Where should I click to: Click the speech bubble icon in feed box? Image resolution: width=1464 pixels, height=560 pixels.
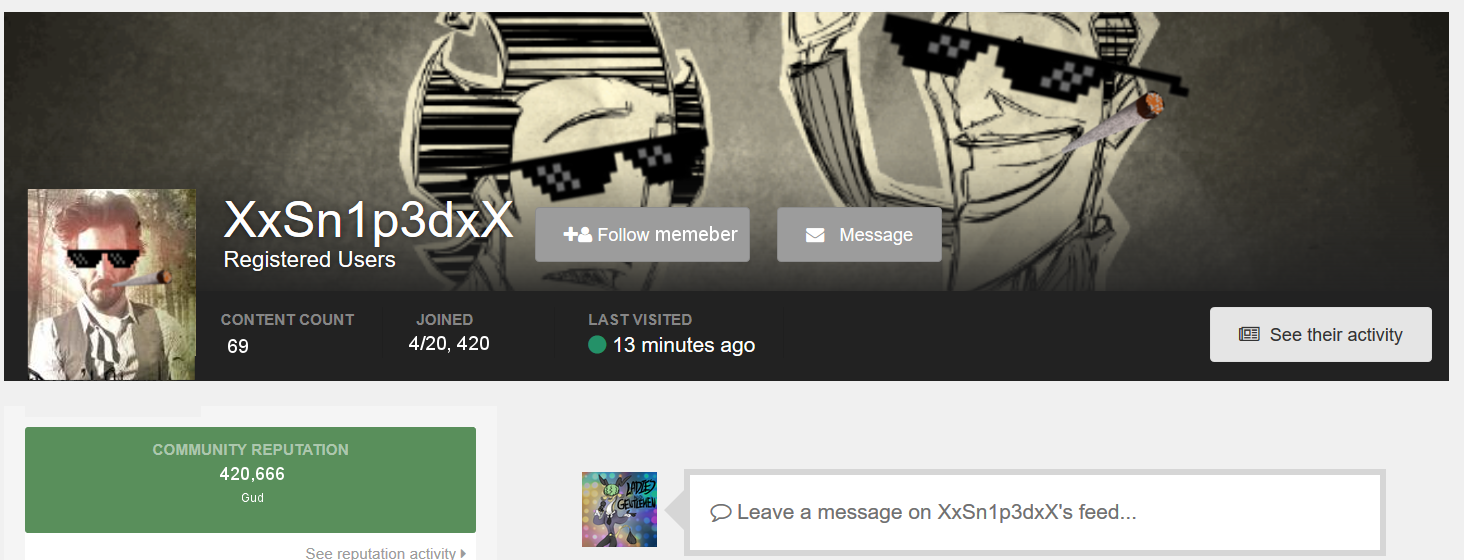pos(720,513)
